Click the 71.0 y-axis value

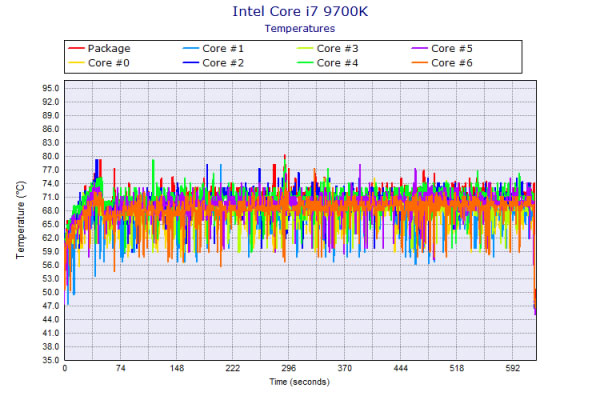[x=51, y=197]
